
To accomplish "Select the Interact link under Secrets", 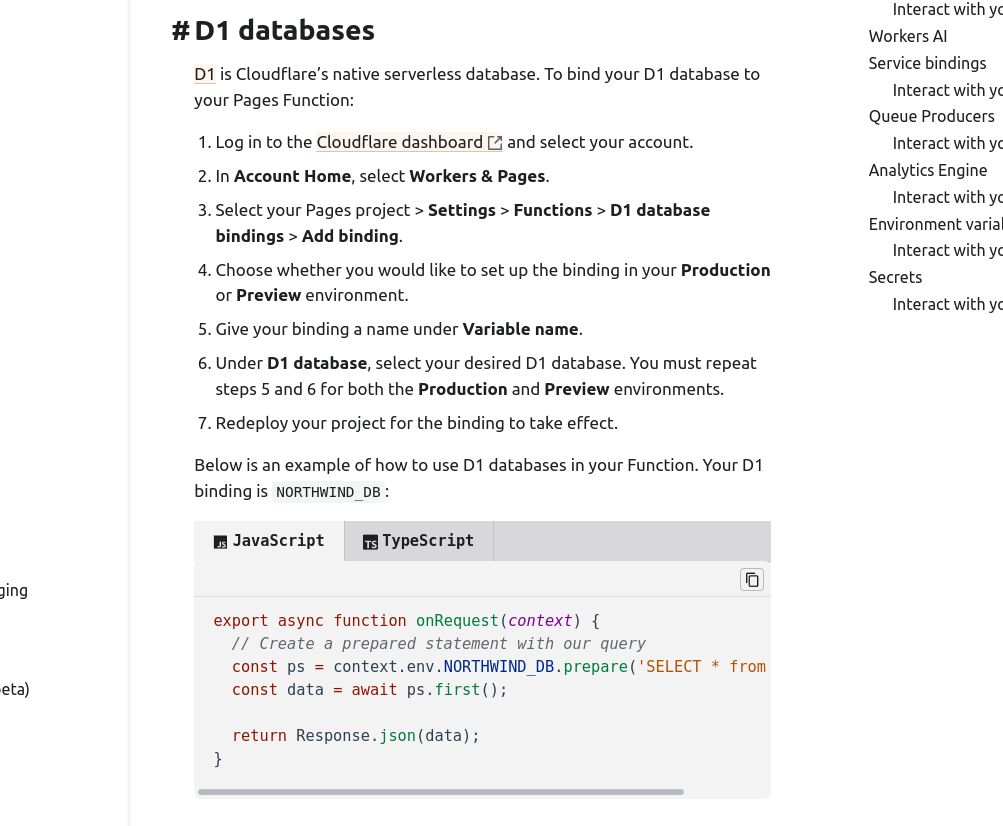I will (947, 304).
